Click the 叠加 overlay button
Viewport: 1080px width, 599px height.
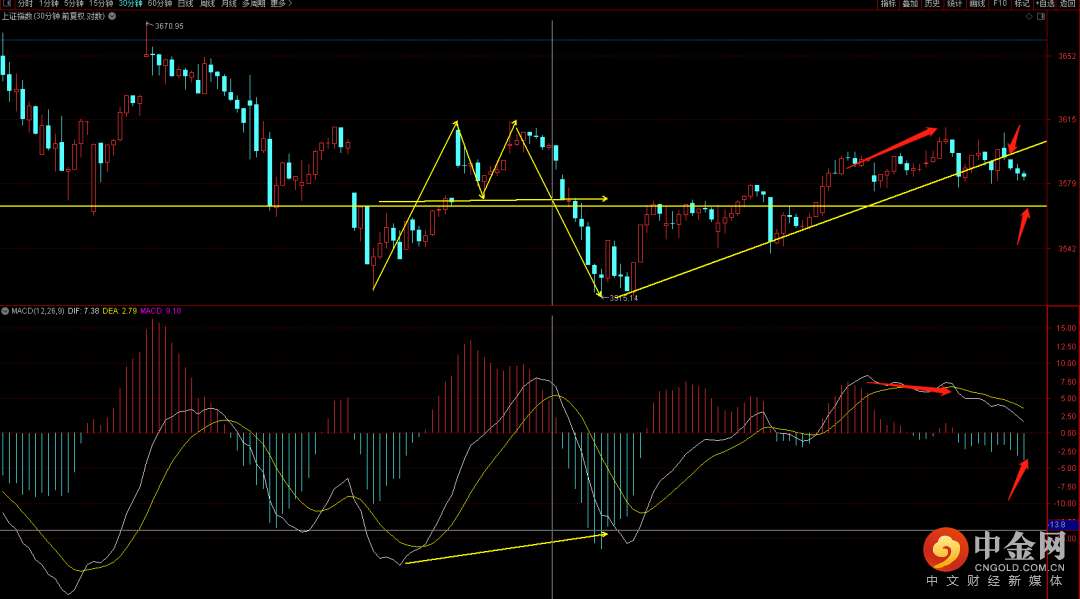(910, 4)
